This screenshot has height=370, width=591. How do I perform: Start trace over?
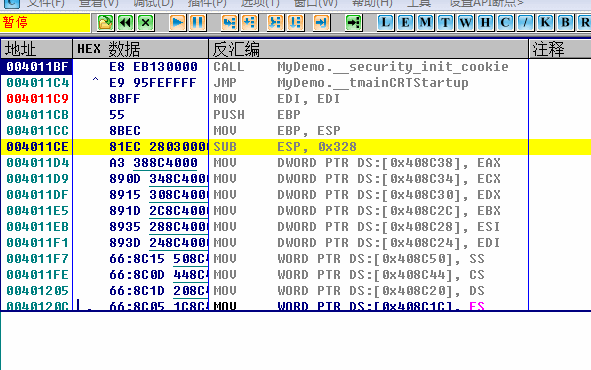[296, 23]
